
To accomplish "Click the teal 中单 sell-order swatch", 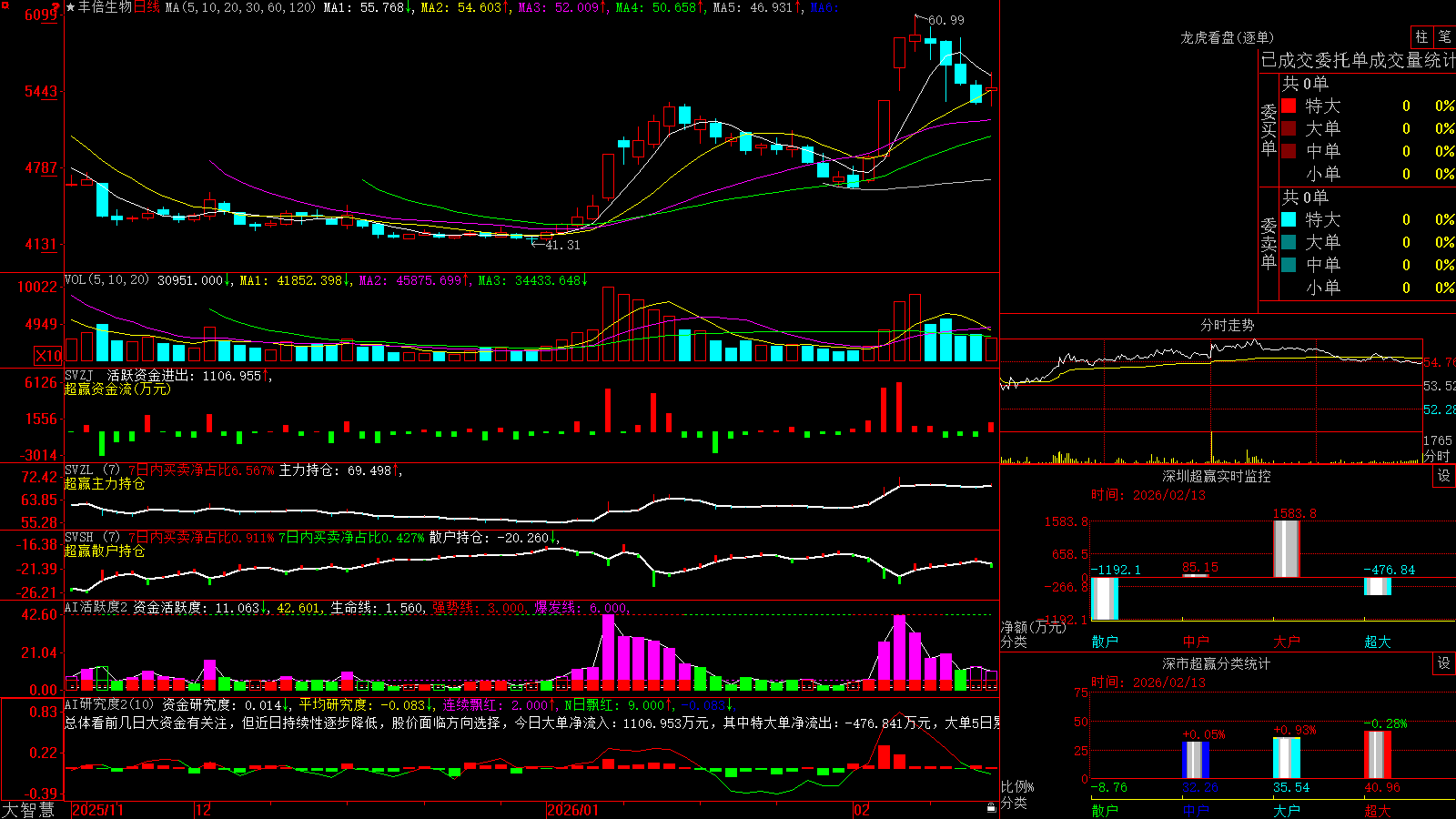I will [1289, 264].
